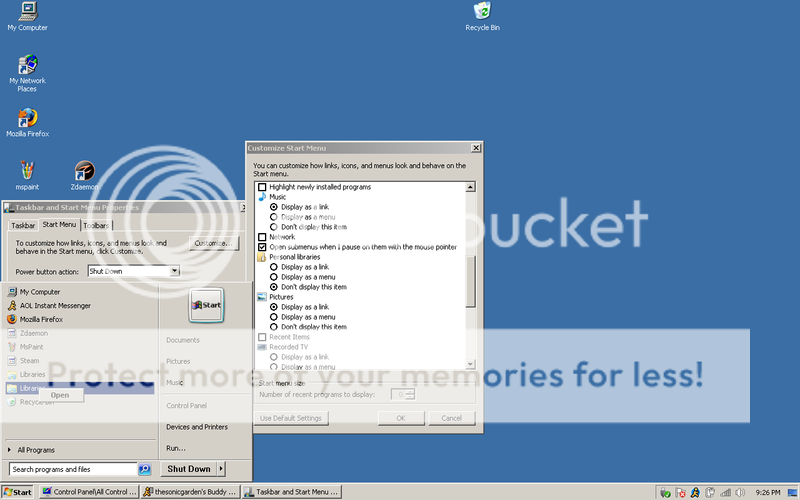Switch to the Toolbars tab
The height and width of the screenshot is (500, 800).
coord(96,225)
